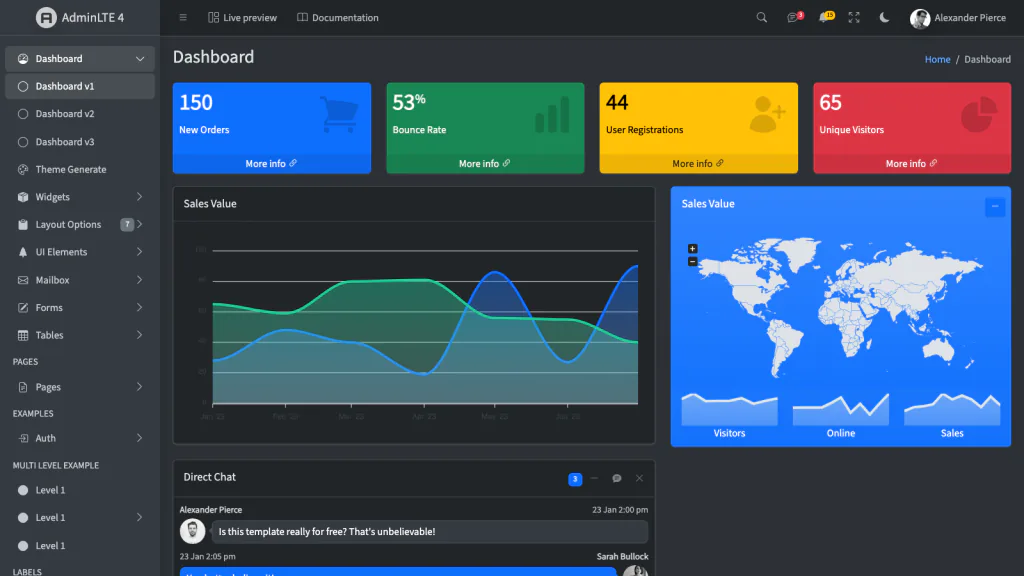1024x576 pixels.
Task: Click the Alexander Pierce name in navbar
Action: [x=970, y=18]
